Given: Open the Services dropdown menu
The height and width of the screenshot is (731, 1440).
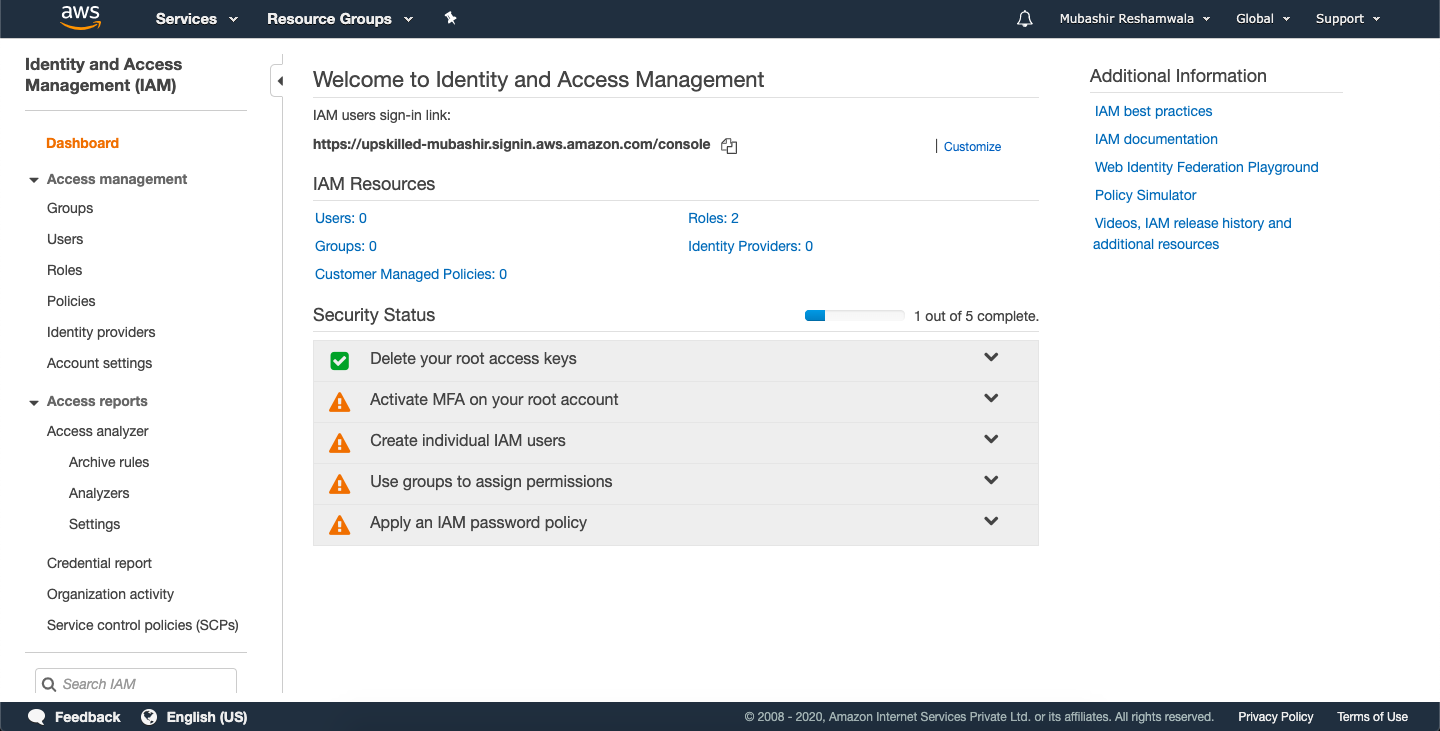Looking at the screenshot, I should pos(197,19).
